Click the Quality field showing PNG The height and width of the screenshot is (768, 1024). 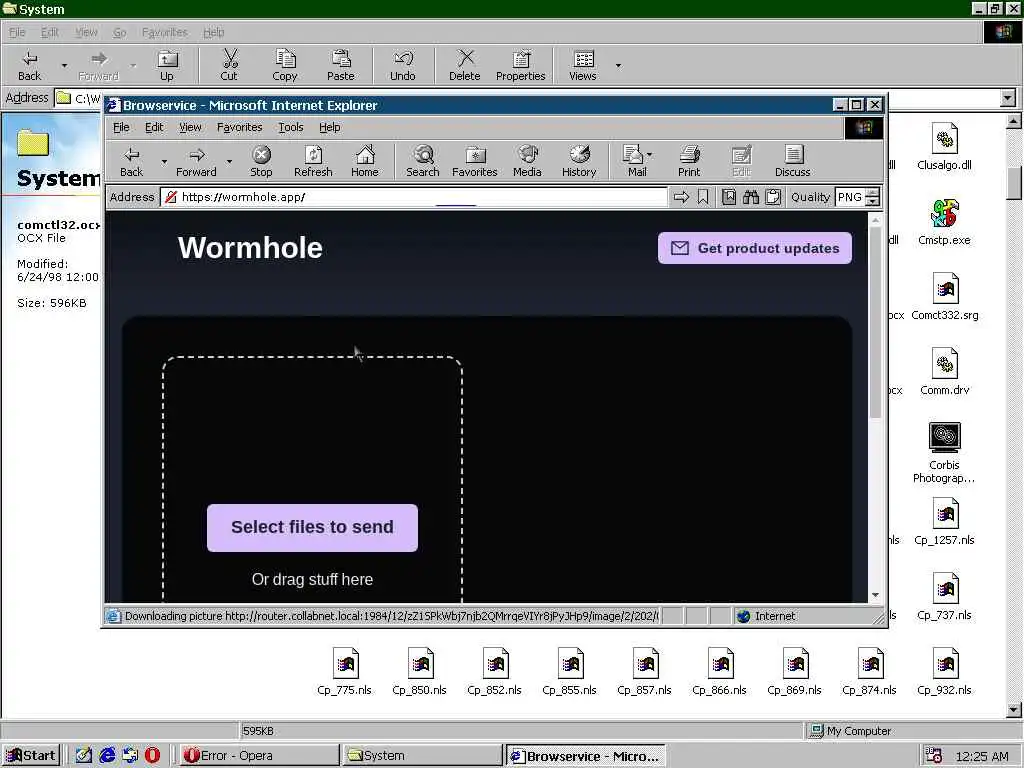pyautogui.click(x=850, y=197)
